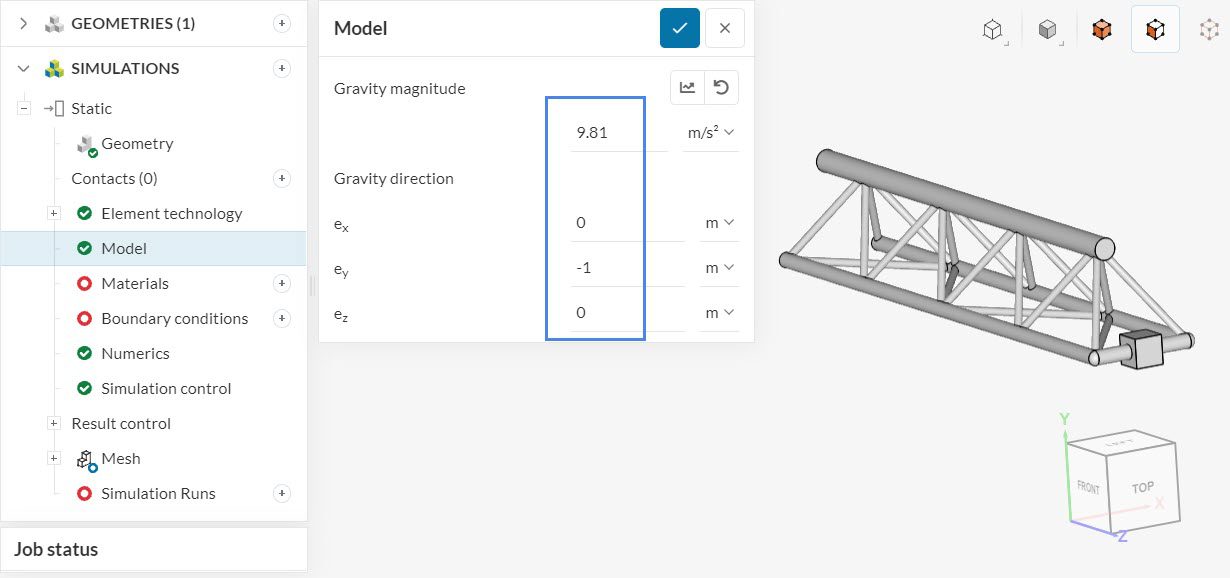1230x578 pixels.
Task: Expand the Element technology tree node
Action: 54,214
